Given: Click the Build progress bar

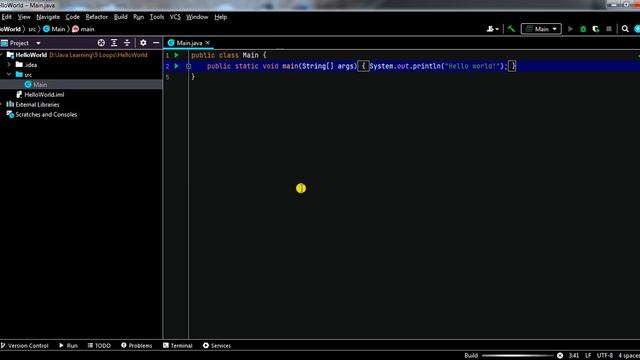Looking at the screenshot, I should [518, 356].
